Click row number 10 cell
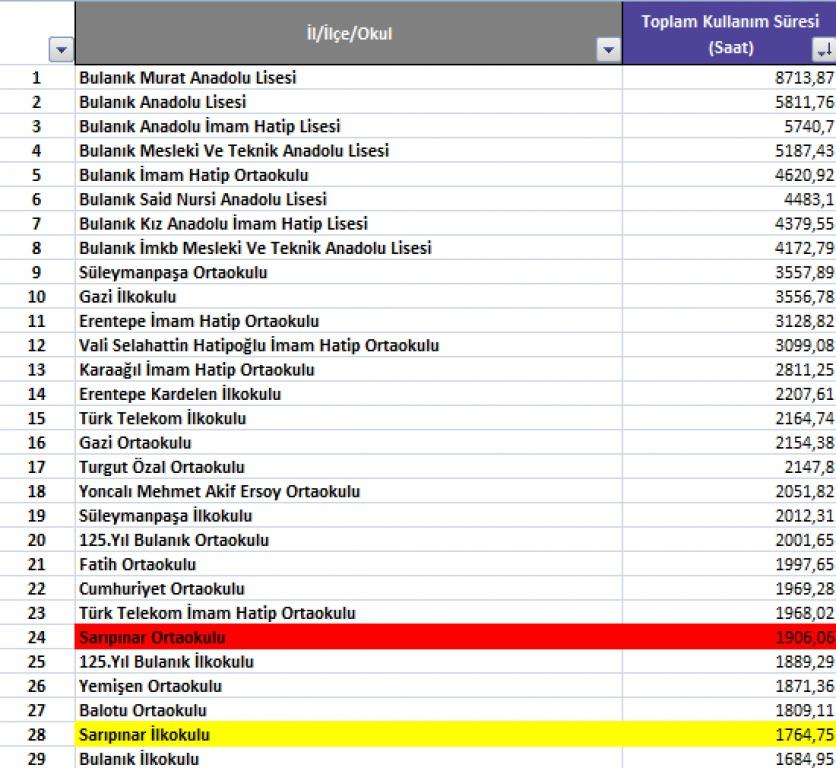836x768 pixels. (x=37, y=297)
